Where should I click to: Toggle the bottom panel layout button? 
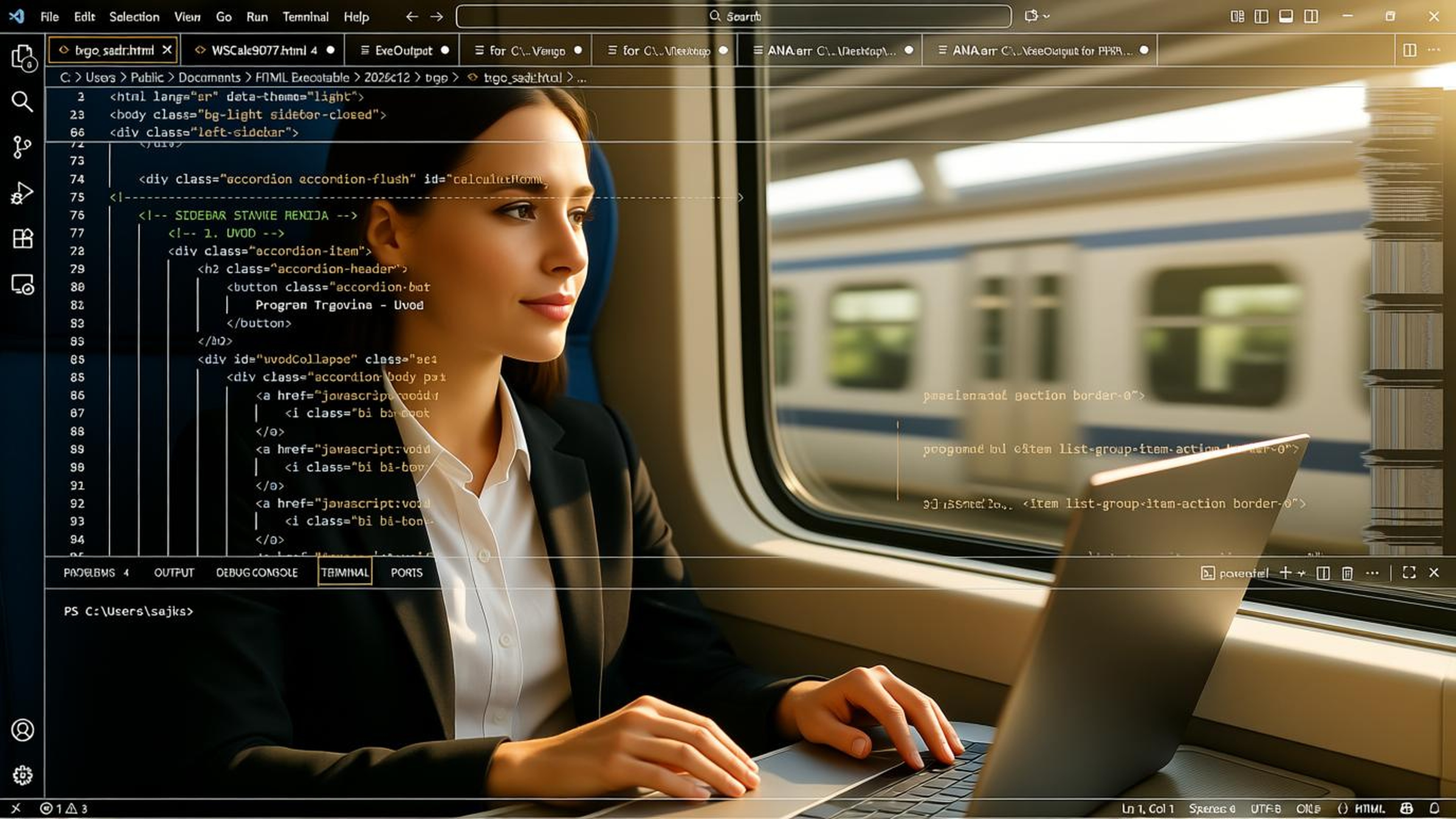pyautogui.click(x=1286, y=16)
